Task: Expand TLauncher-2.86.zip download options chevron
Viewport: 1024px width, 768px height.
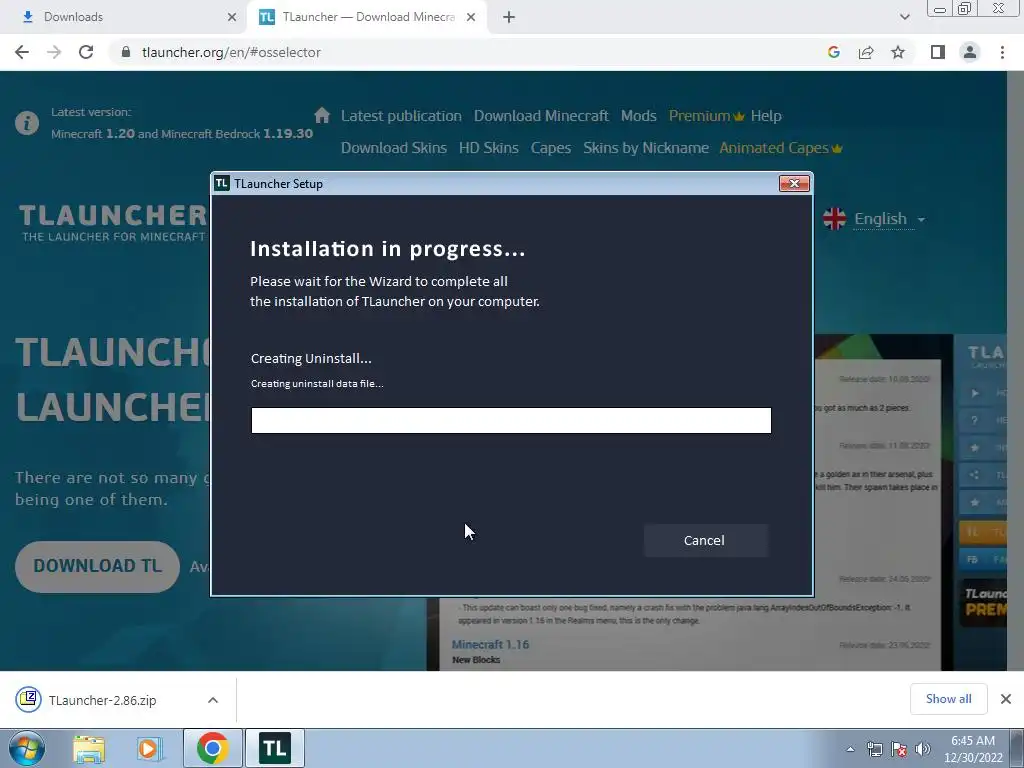Action: pos(213,700)
